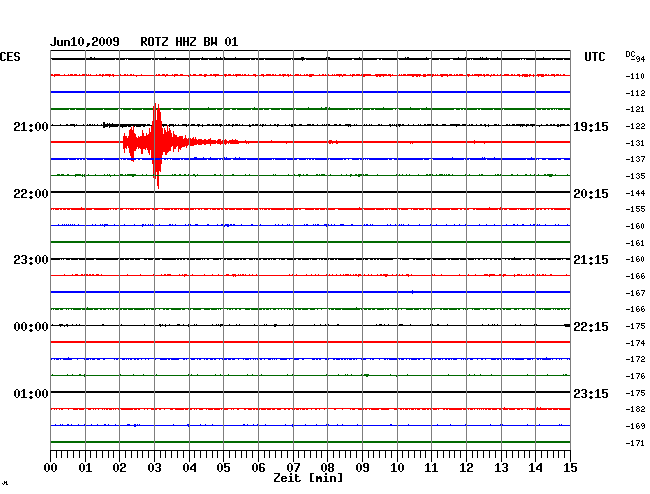This screenshot has width=650, height=494.
Task: Click the 20:15 UTC time label
Action: click(591, 194)
